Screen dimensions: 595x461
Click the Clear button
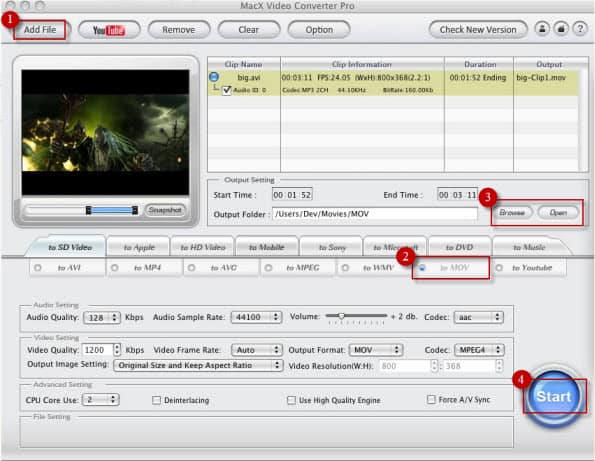pos(249,30)
